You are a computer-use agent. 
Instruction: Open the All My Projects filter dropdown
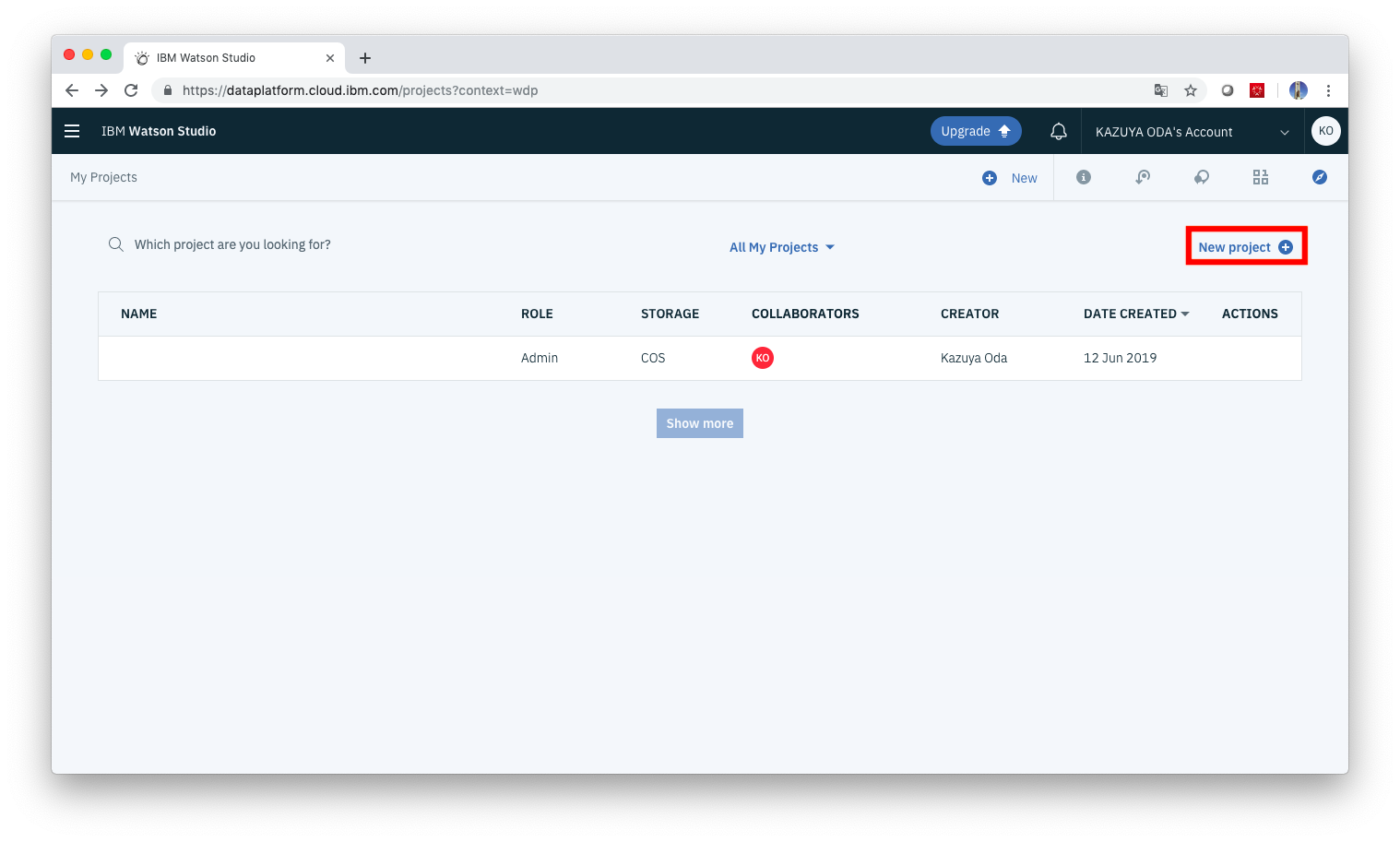coord(781,246)
